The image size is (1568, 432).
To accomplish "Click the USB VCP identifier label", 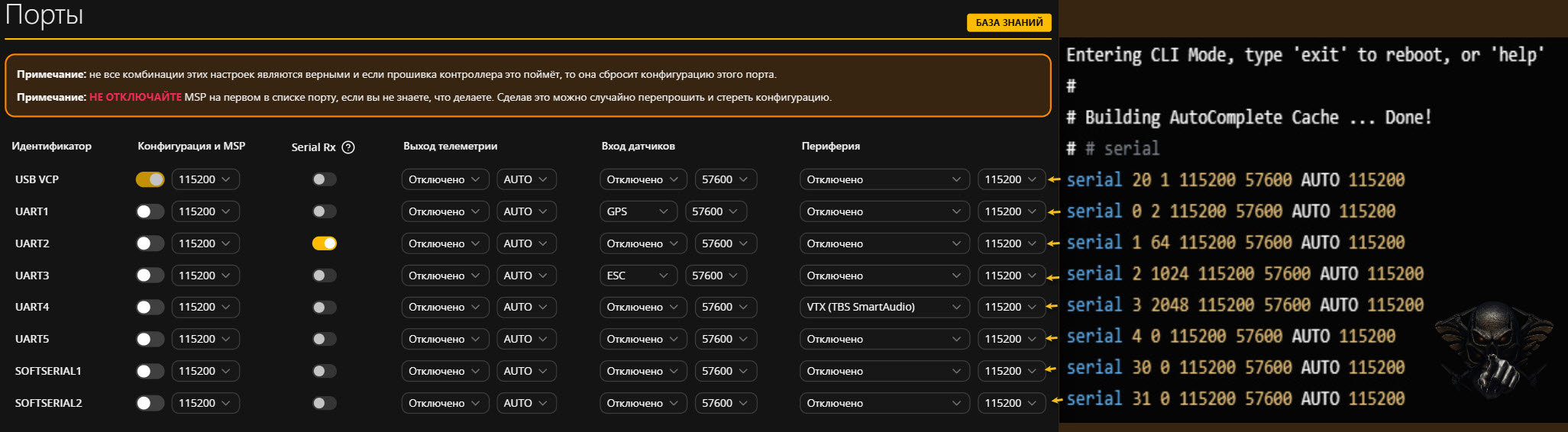I will pos(37,179).
